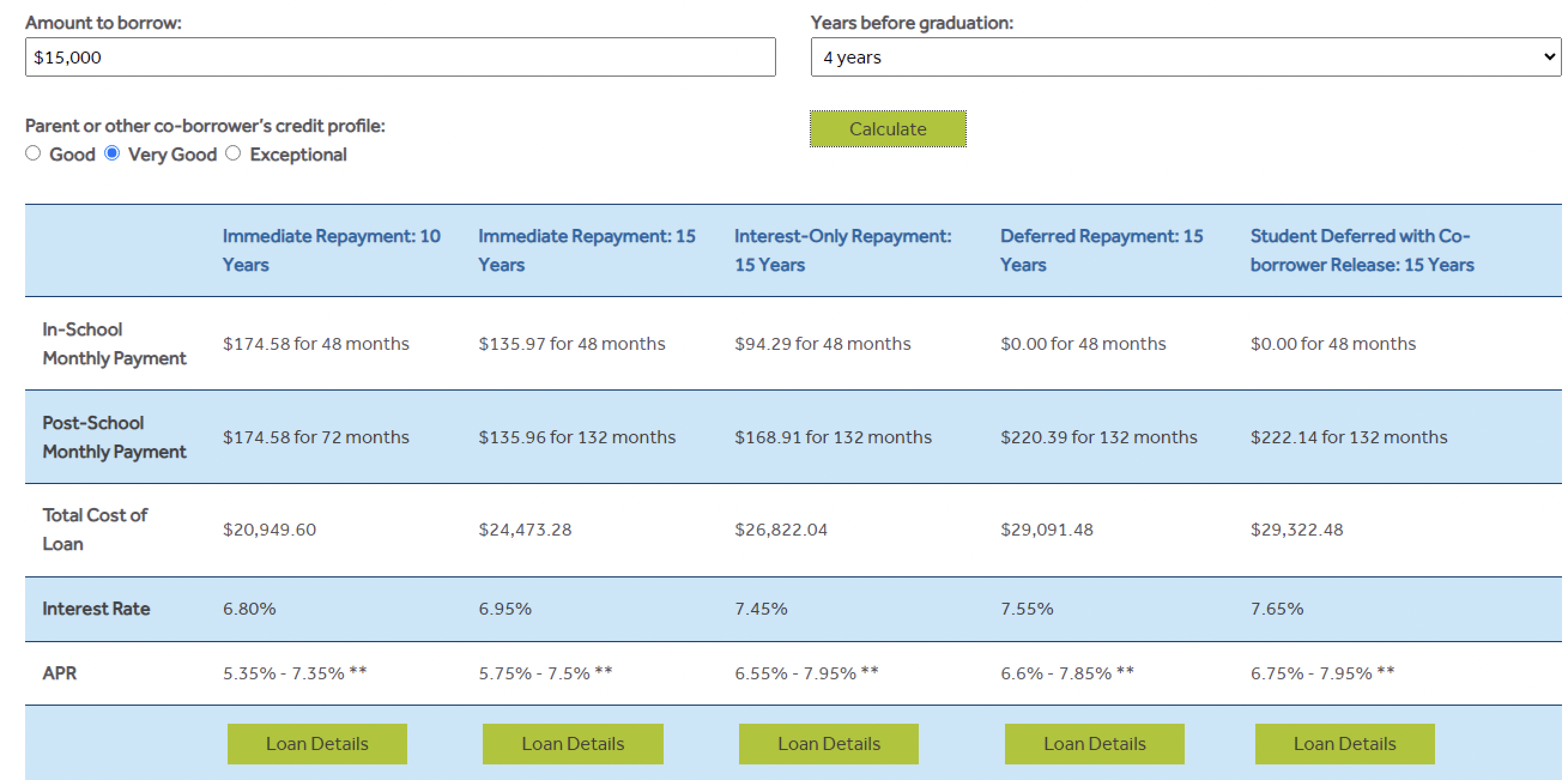This screenshot has height=780, width=1568.
Task: View Loan Details for Deferred Repayment 15 Years
Action: pos(1094,743)
